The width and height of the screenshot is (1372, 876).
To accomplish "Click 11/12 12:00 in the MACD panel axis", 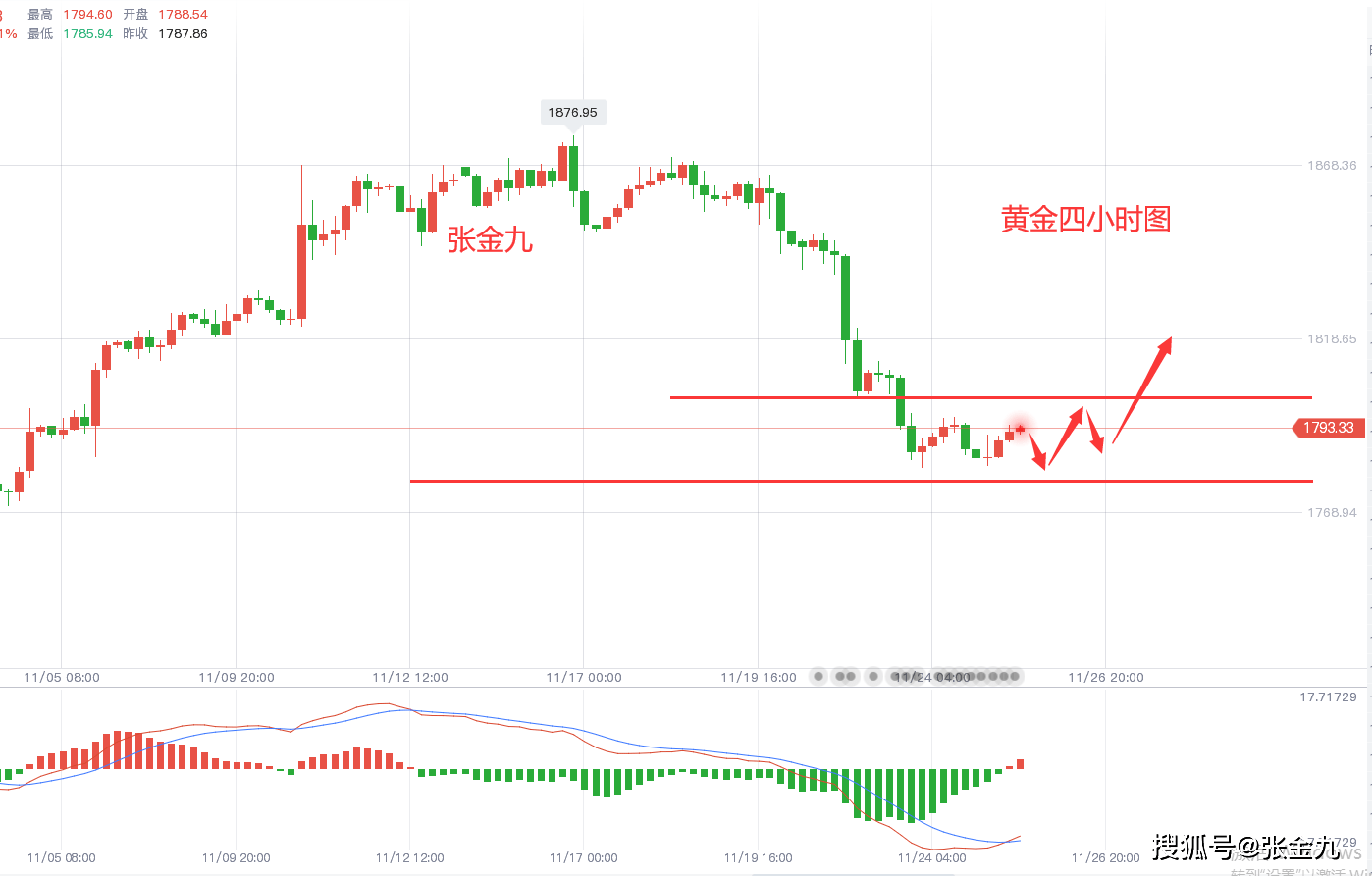I will tap(410, 857).
